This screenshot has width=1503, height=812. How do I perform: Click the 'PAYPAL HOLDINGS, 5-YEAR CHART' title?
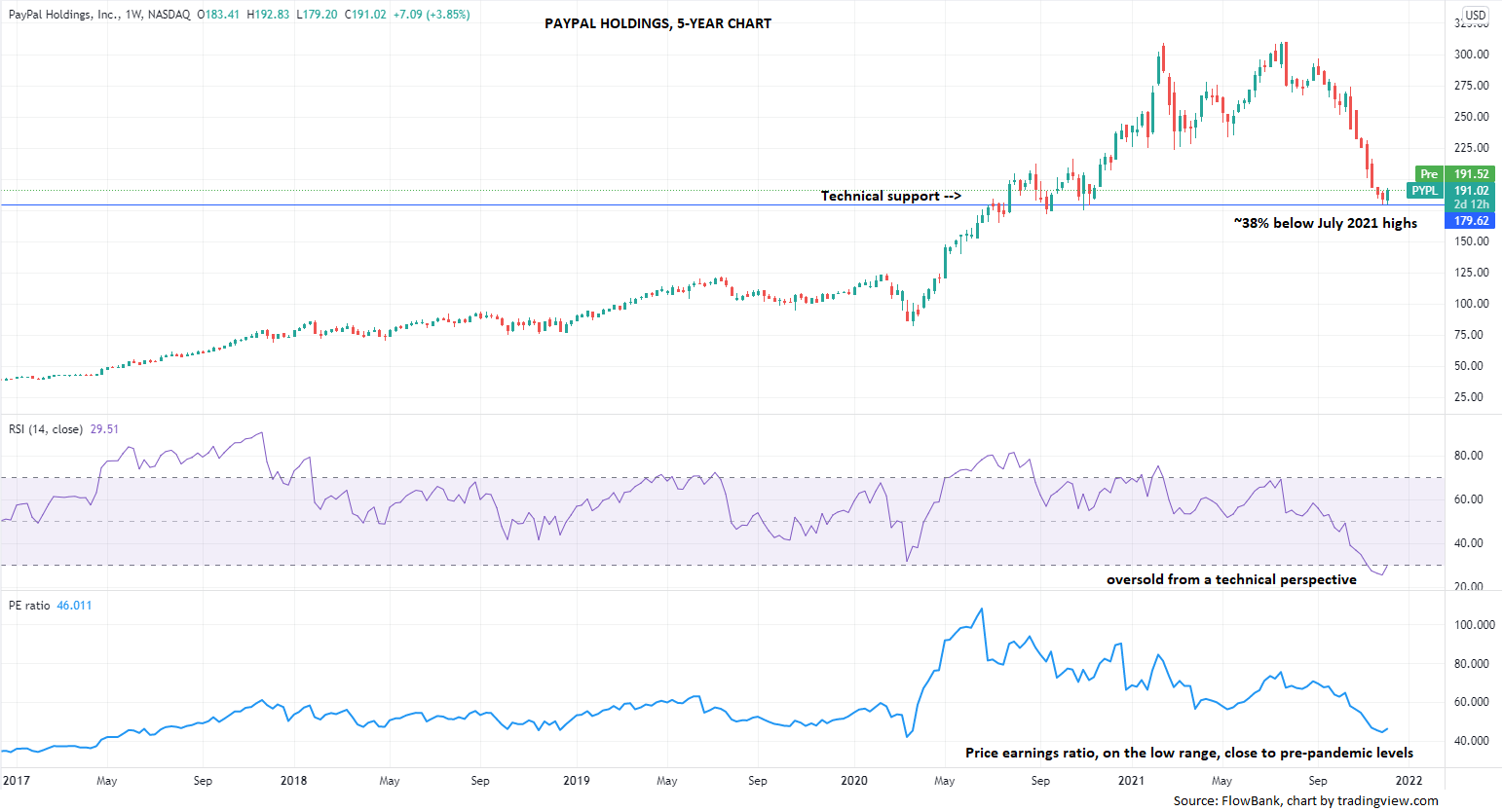pos(658,23)
